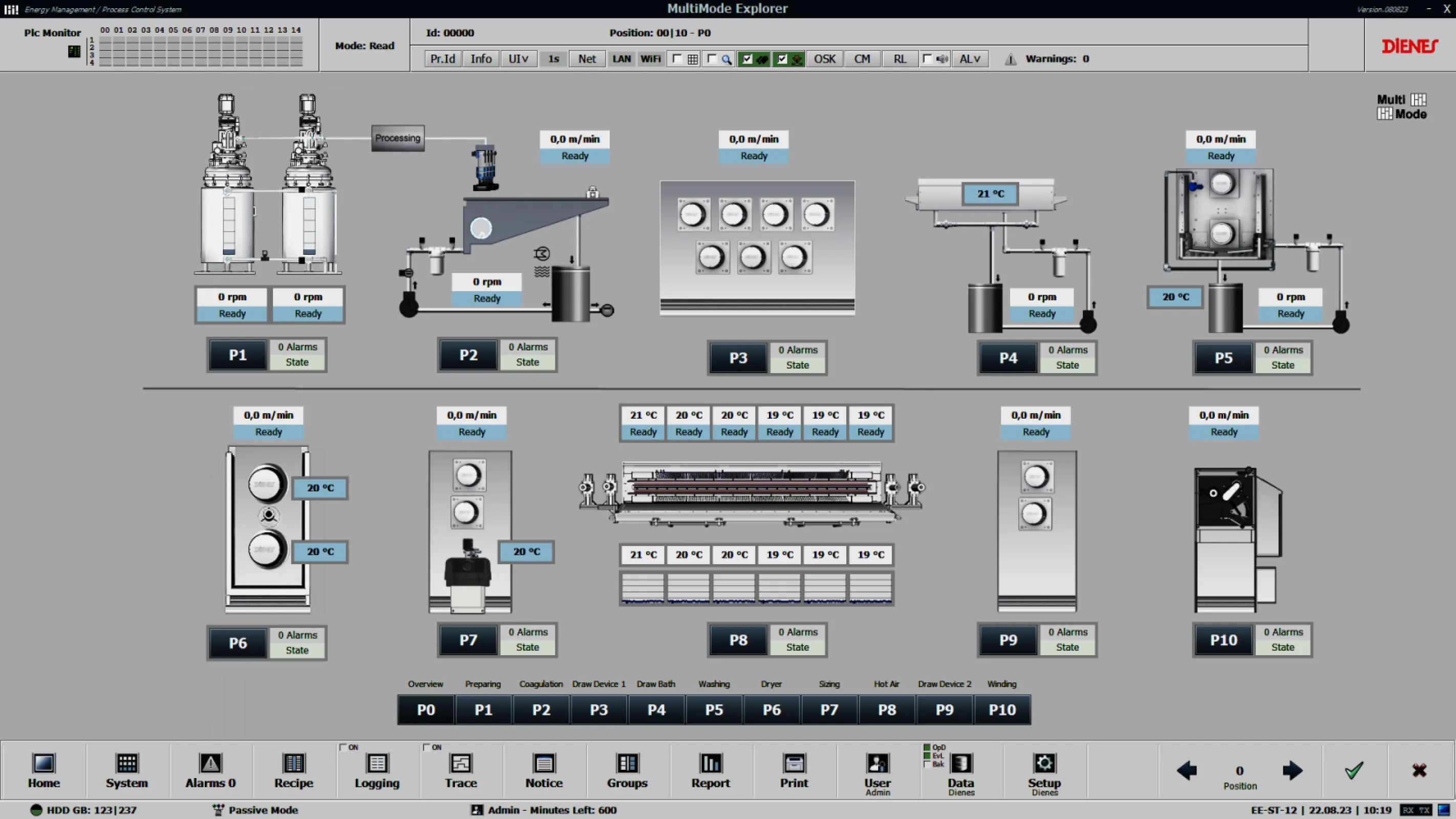Open the Notice panel
Viewport: 1456px width, 819px height.
[543, 771]
